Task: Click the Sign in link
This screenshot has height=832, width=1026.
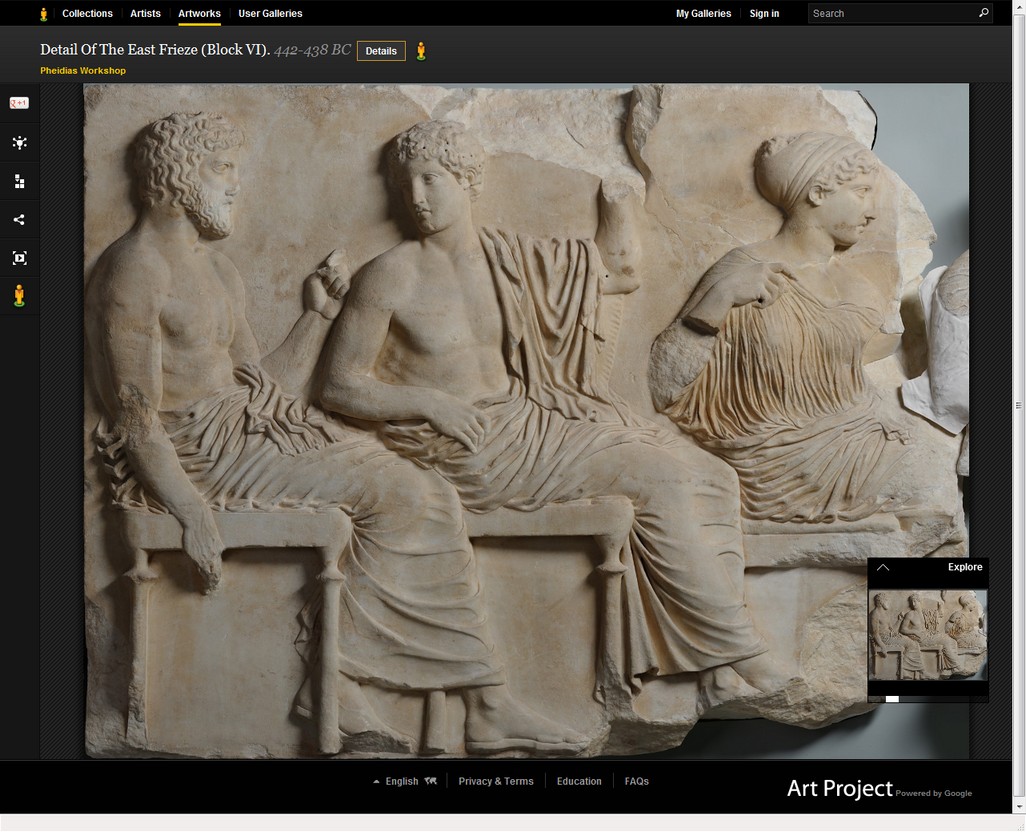Action: [764, 14]
